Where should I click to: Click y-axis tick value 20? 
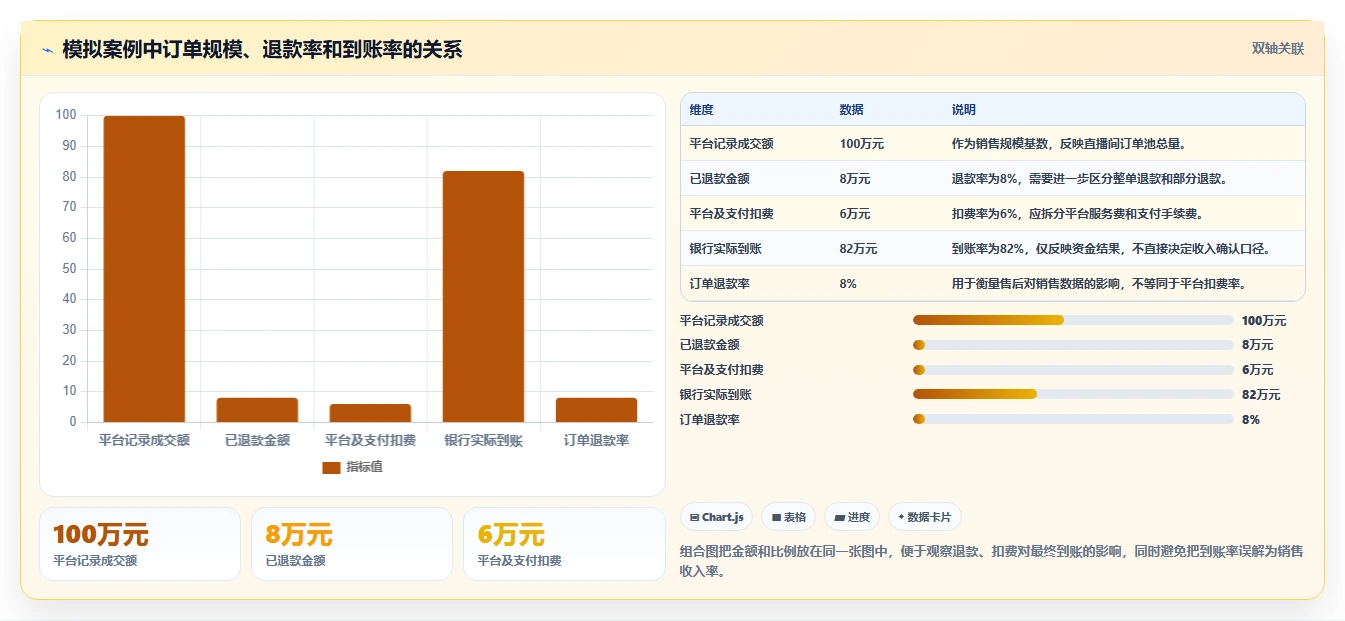69,360
